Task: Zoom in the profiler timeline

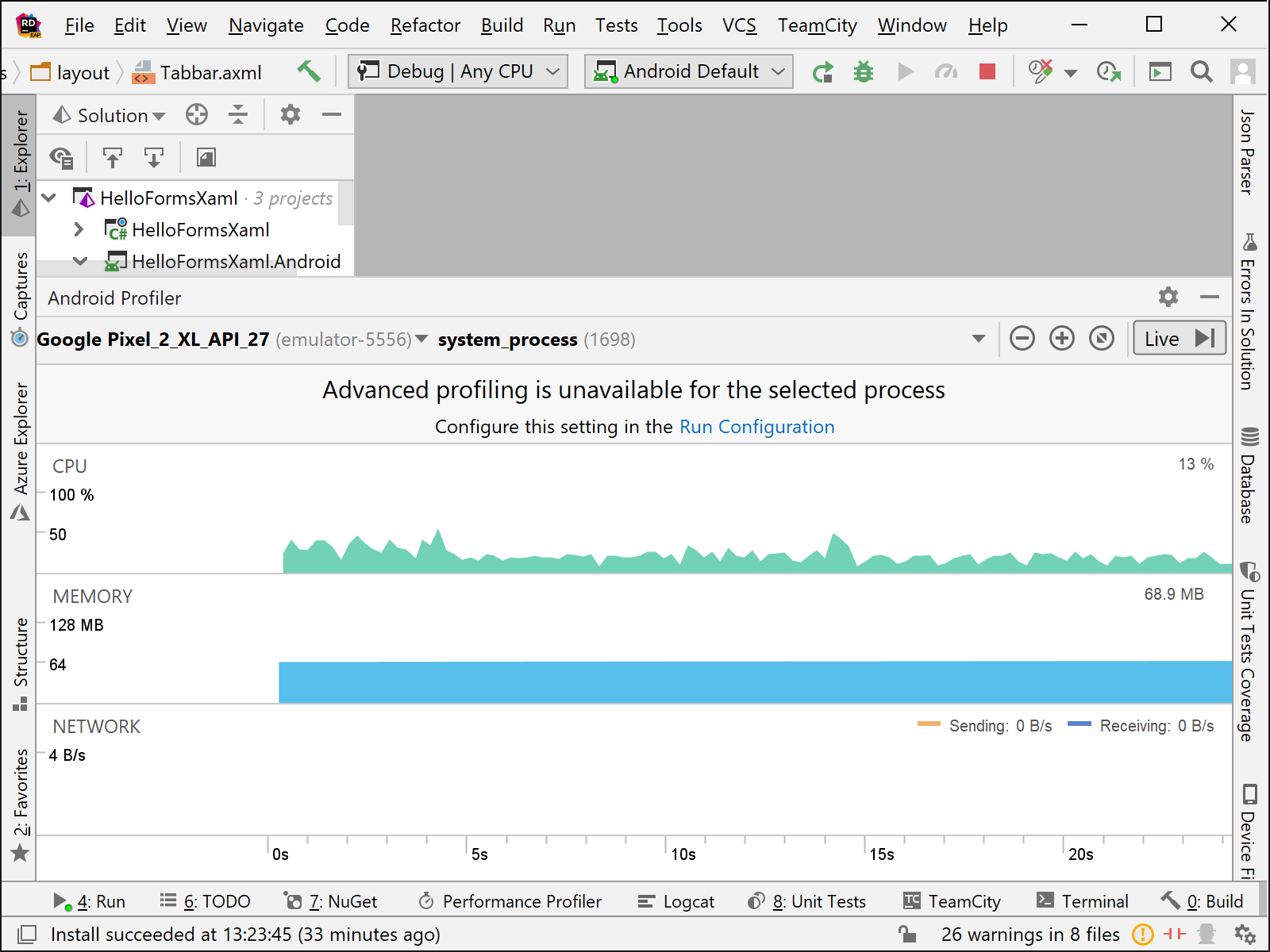Action: tap(1062, 339)
